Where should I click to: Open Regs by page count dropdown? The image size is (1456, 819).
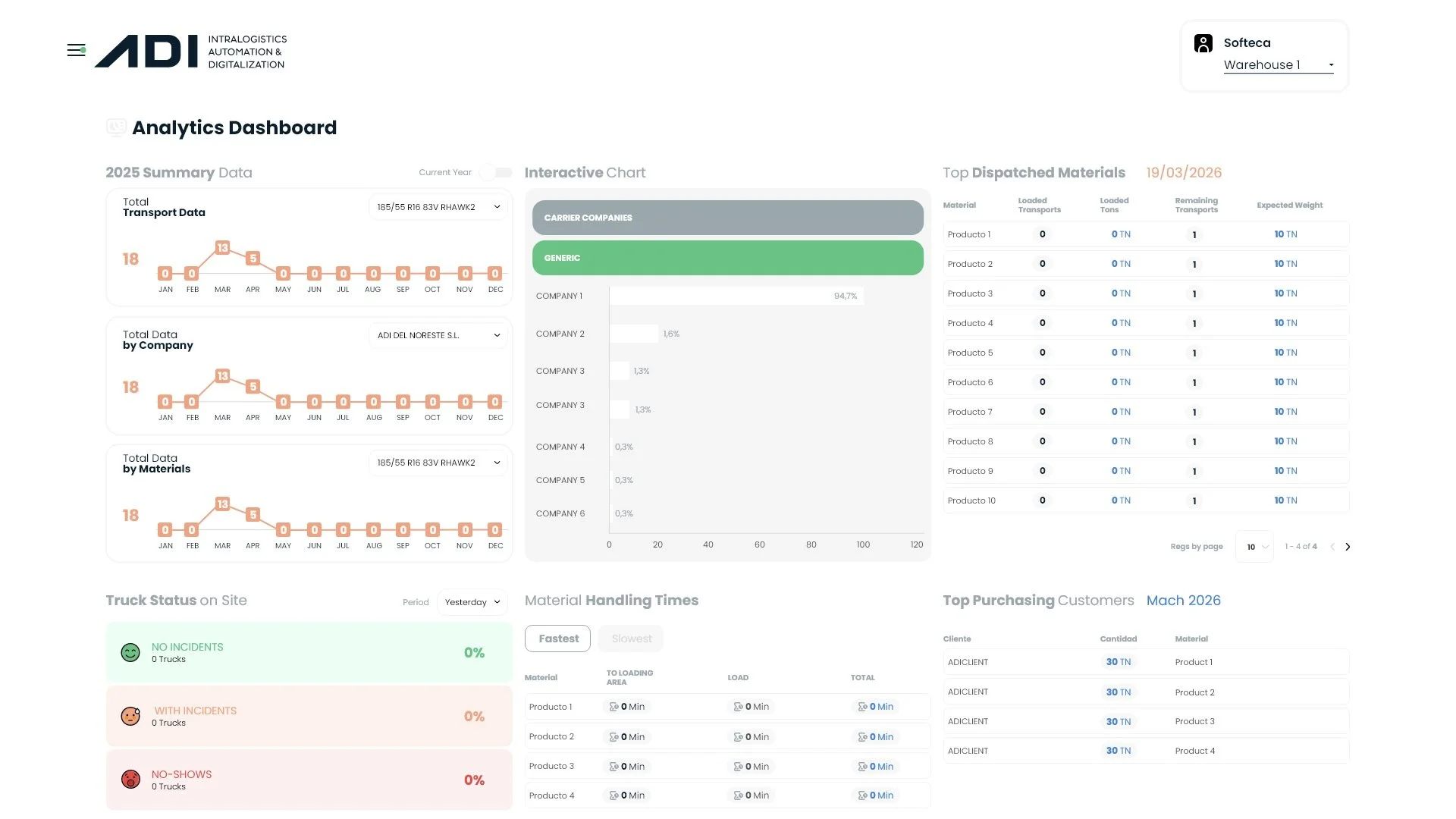coord(1256,547)
